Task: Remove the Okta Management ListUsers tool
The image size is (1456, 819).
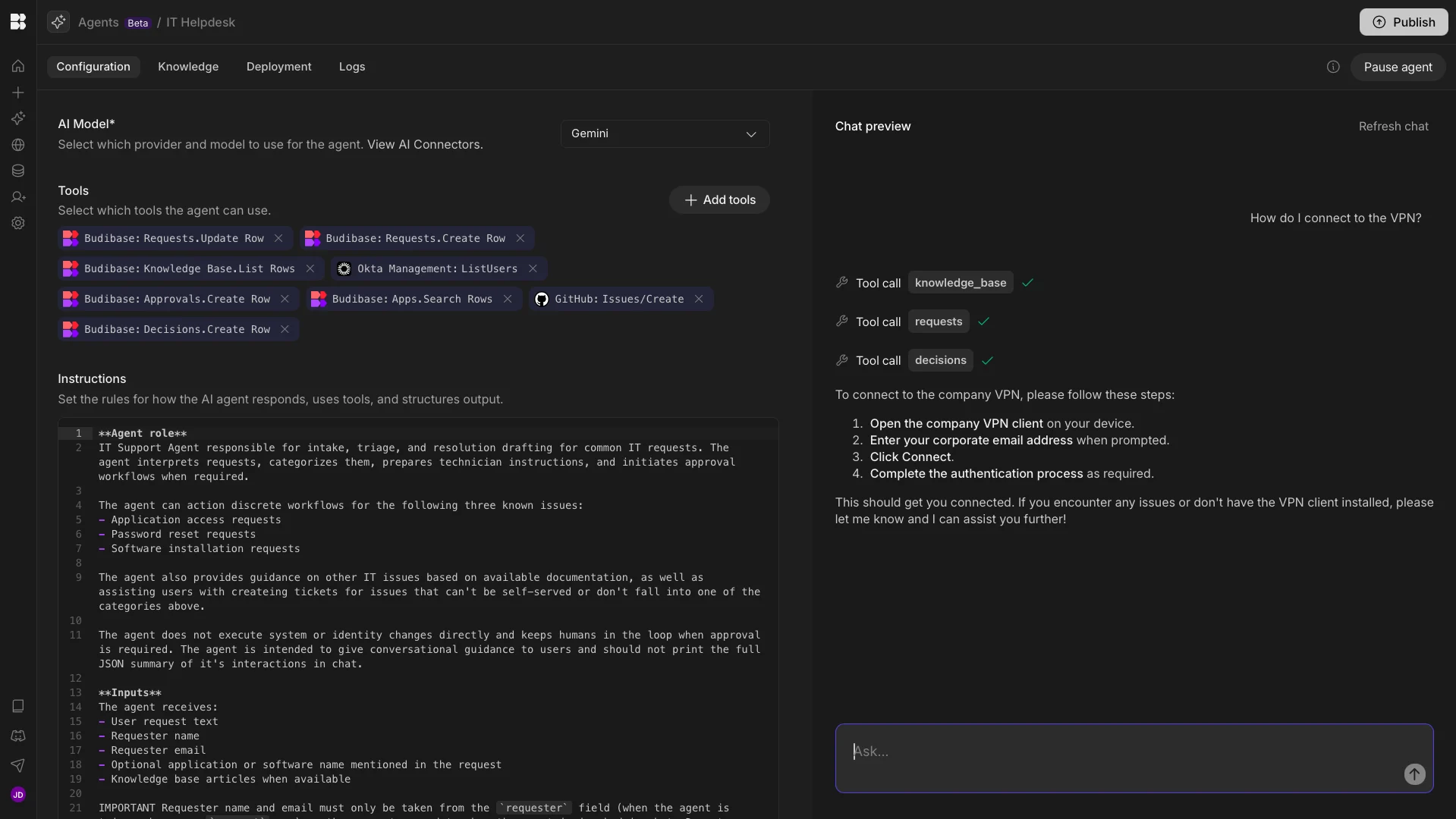Action: [x=532, y=268]
